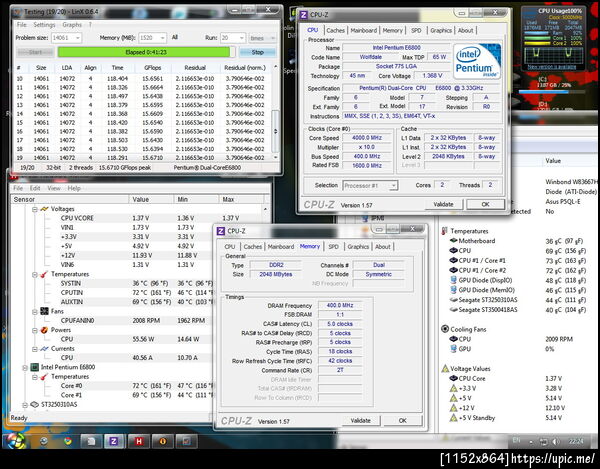Viewport: 600px width, 469px height.
Task: Open the View menu in HWMonitor
Action: (54, 188)
